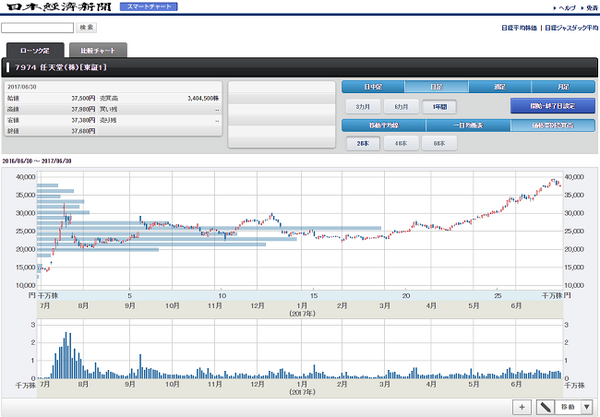Choose the 6カ月 period button
The height and width of the screenshot is (417, 600).
click(401, 107)
